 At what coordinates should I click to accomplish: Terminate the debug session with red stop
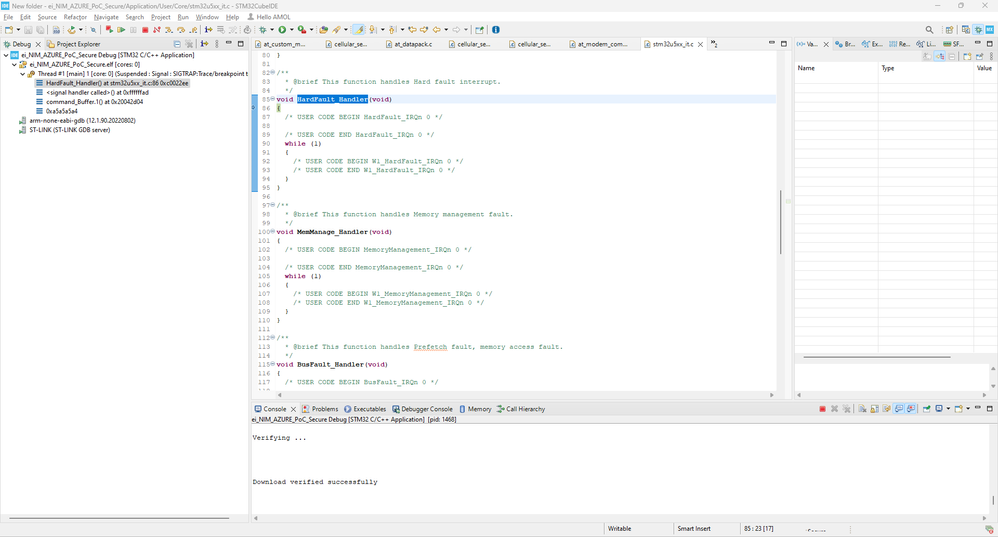(145, 29)
